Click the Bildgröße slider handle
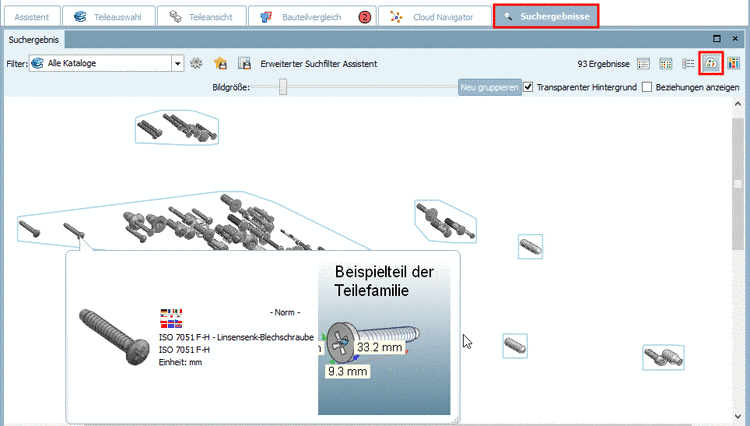750x426 pixels. tap(283, 87)
